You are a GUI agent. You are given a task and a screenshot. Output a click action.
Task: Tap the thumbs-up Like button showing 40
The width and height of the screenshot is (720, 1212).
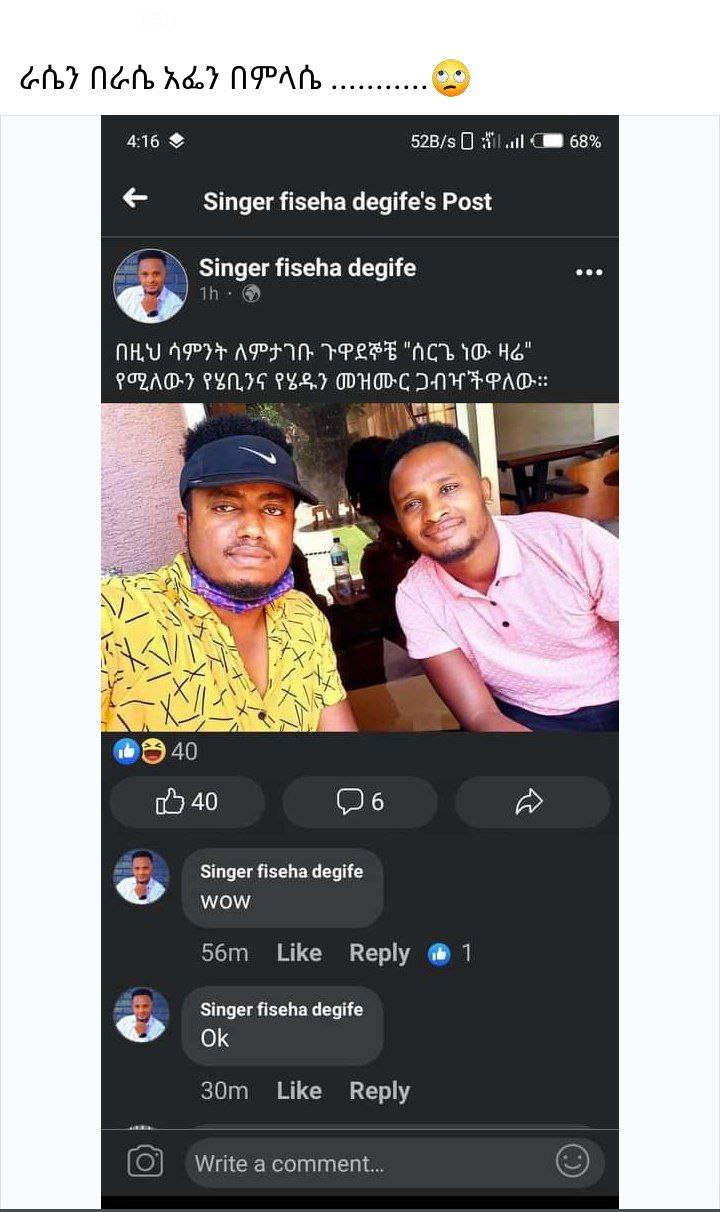187,801
